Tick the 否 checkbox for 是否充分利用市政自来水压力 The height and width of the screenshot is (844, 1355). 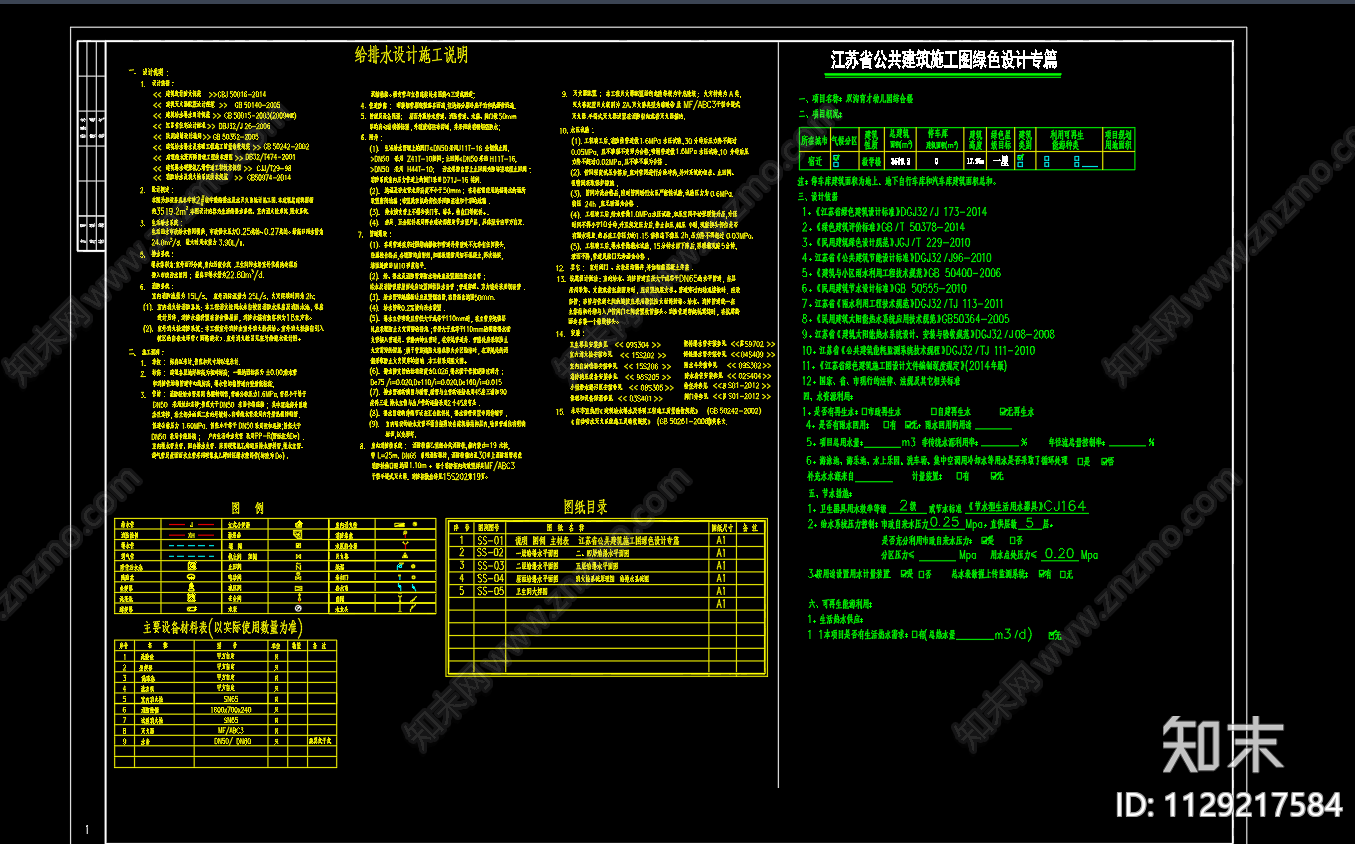[x=1013, y=540]
